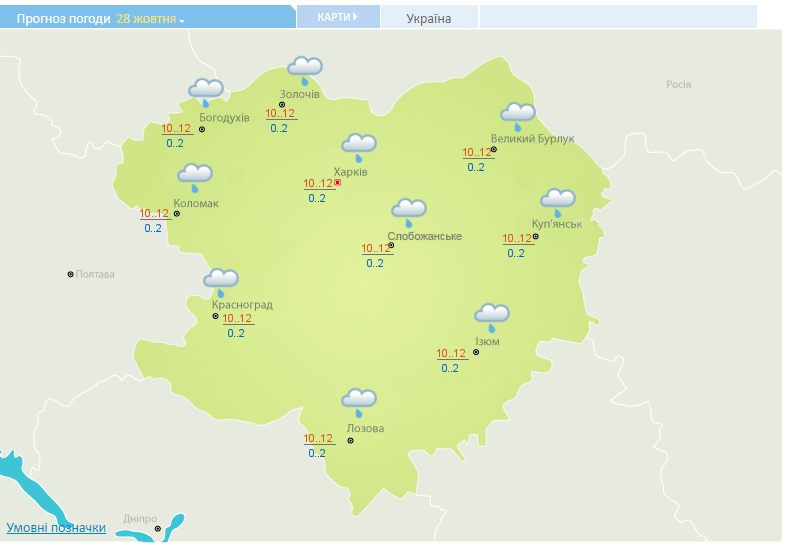Click the Красноград city label

242,305
